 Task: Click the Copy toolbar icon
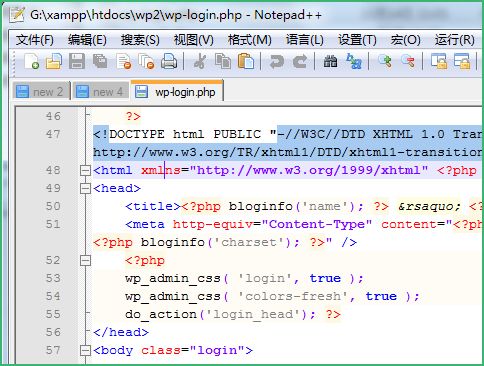[223, 61]
